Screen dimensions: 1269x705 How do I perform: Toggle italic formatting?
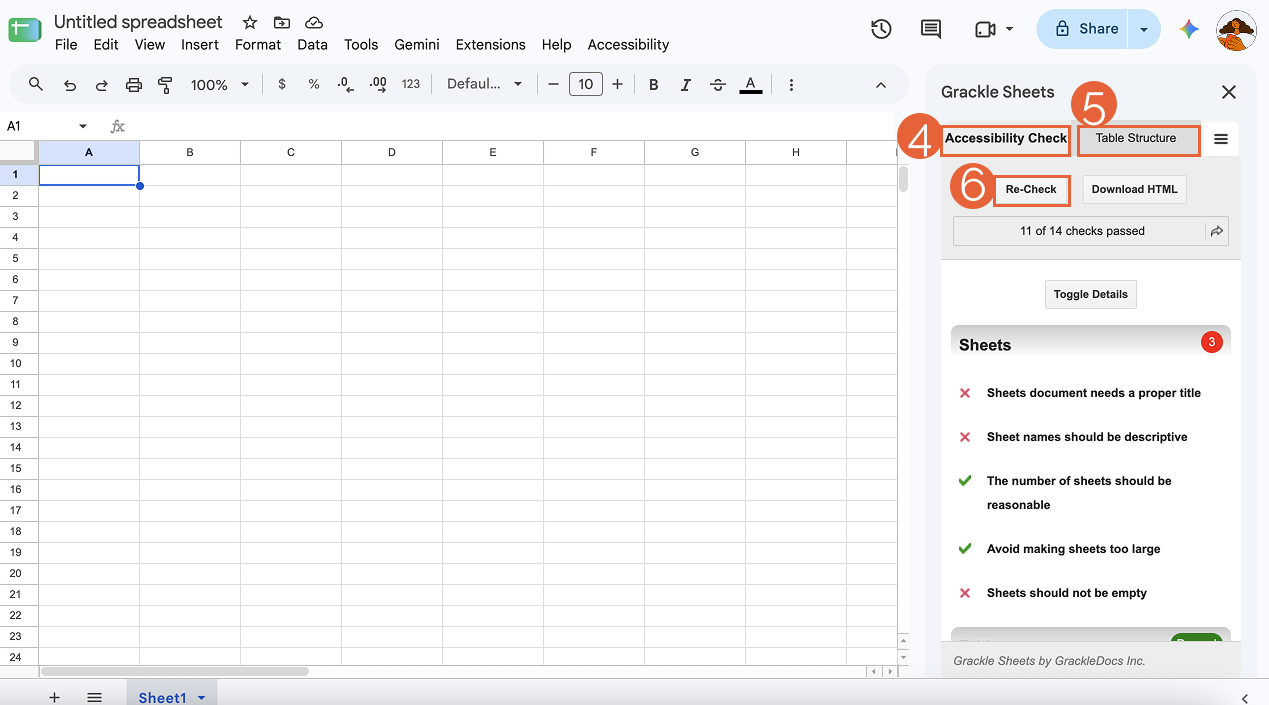pyautogui.click(x=686, y=85)
